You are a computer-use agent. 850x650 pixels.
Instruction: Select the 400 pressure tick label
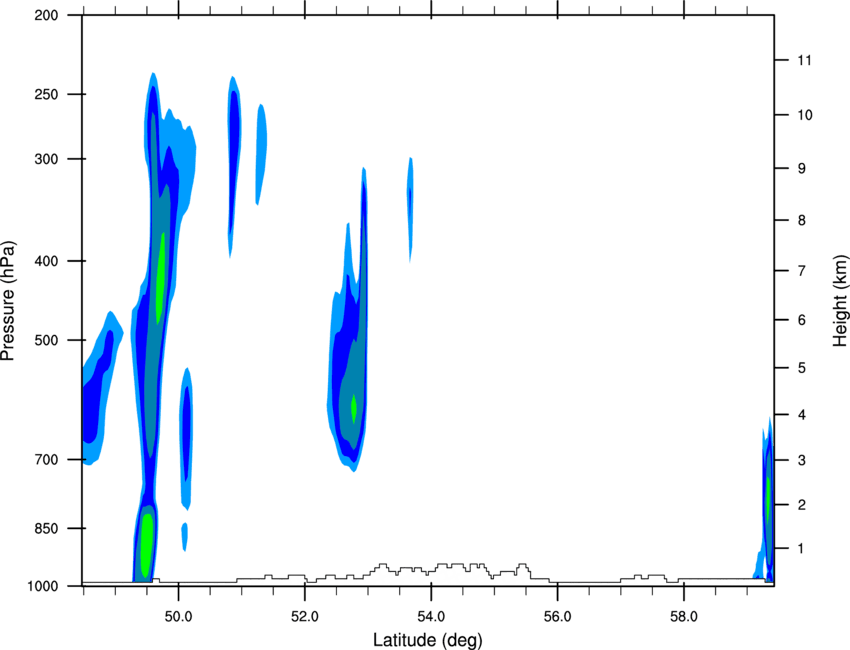tap(46, 261)
